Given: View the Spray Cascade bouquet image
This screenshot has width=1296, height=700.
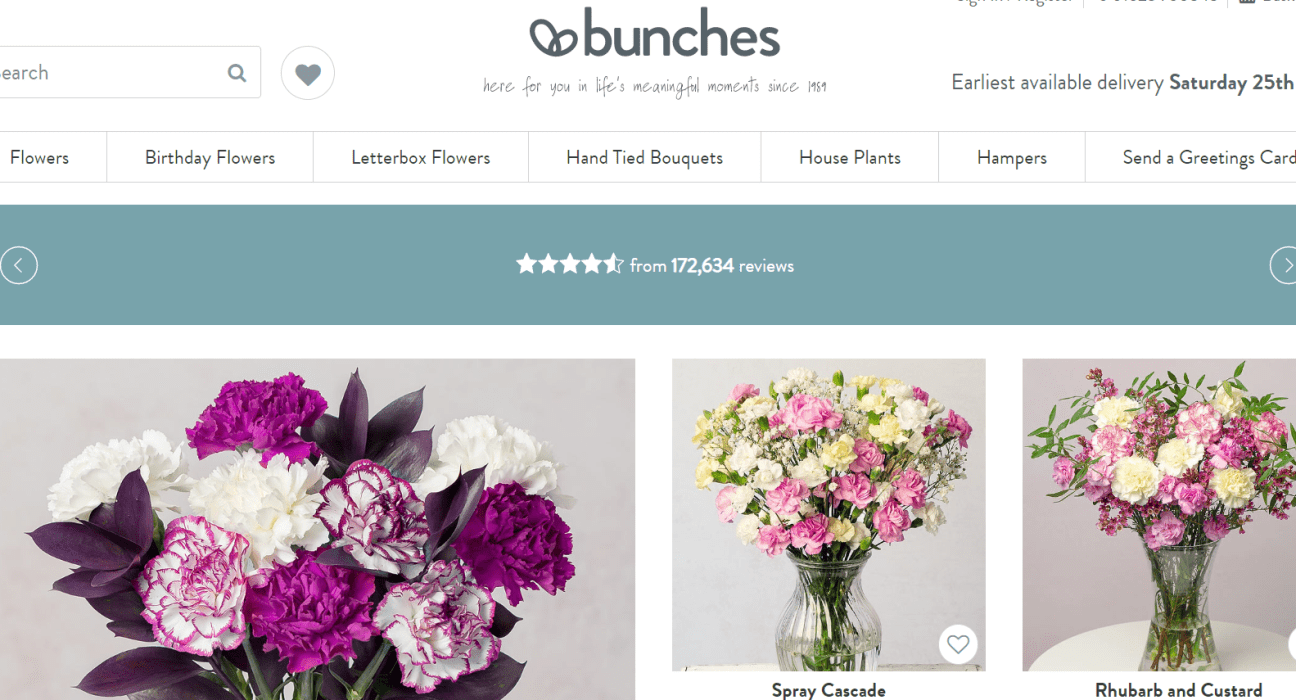Looking at the screenshot, I should pos(829,515).
